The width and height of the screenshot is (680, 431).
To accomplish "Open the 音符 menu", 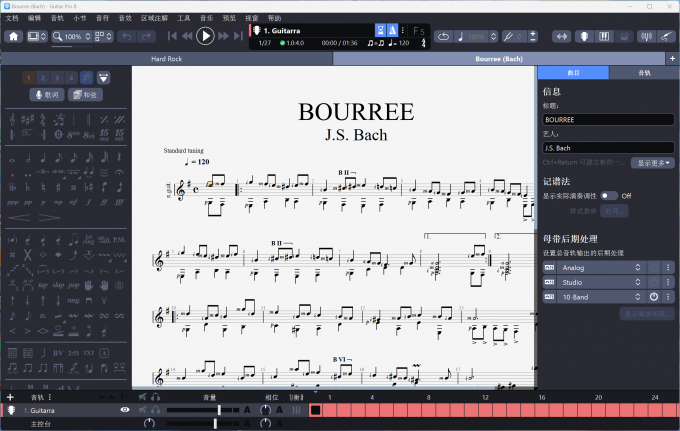I will pos(102,18).
